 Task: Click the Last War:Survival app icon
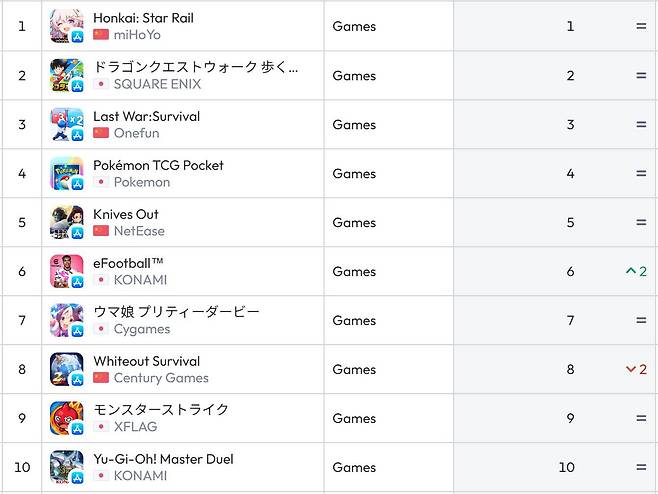click(66, 125)
